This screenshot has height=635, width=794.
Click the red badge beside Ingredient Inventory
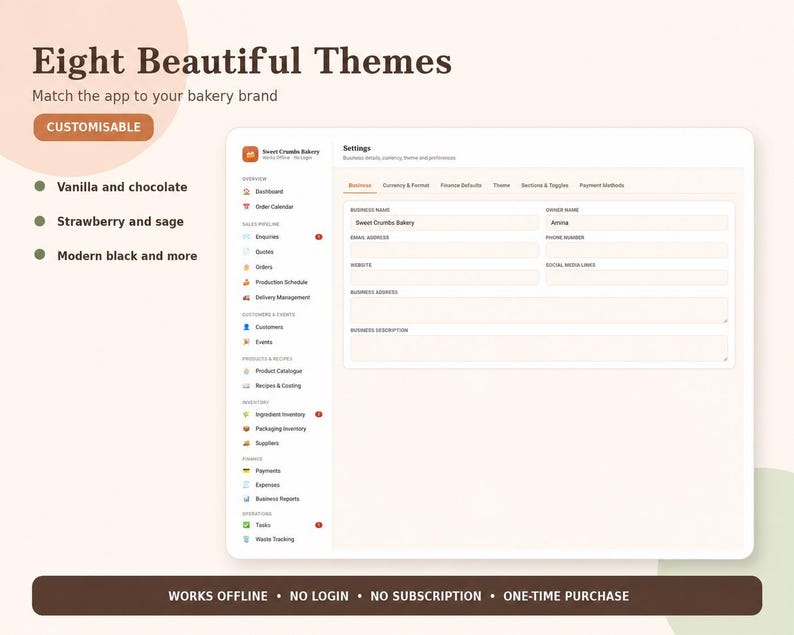[319, 414]
